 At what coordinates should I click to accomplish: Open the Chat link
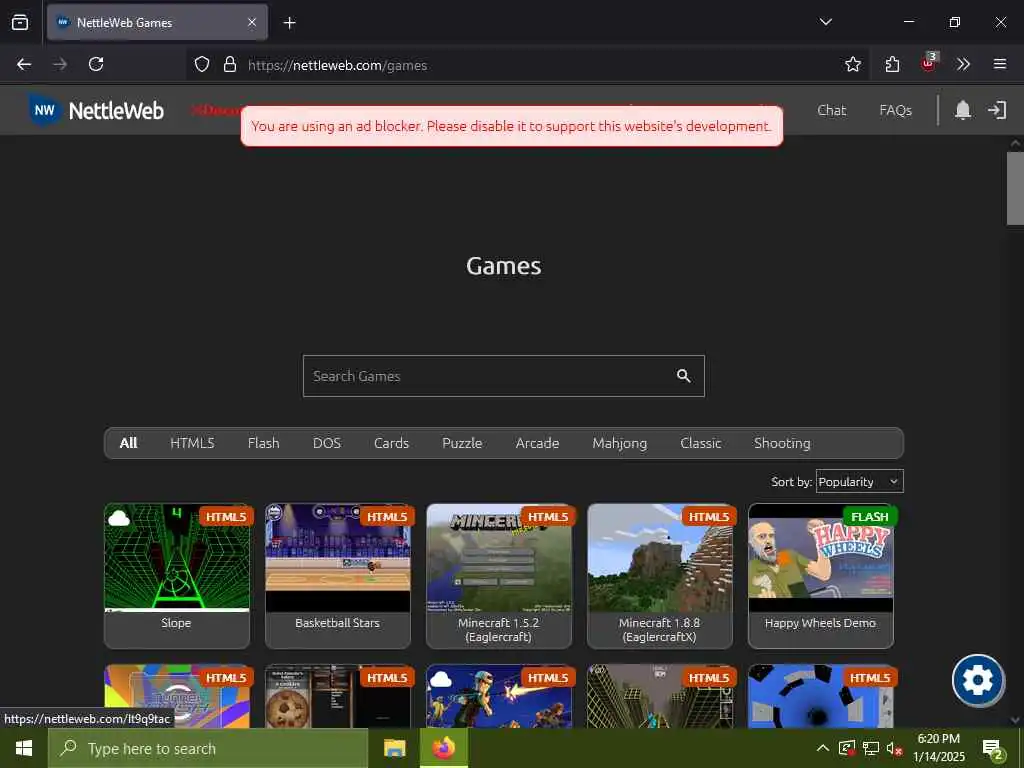[831, 110]
